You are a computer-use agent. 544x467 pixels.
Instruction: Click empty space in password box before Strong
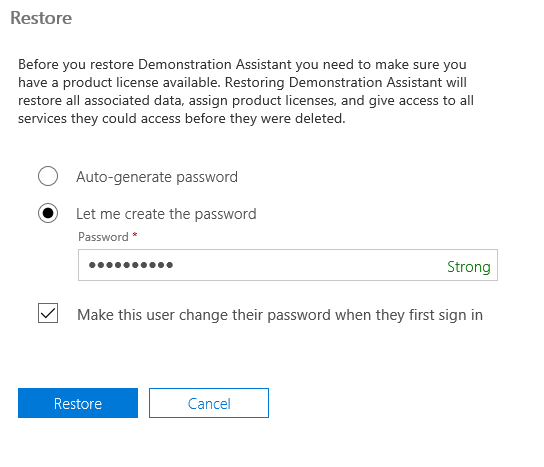pyautogui.click(x=309, y=265)
